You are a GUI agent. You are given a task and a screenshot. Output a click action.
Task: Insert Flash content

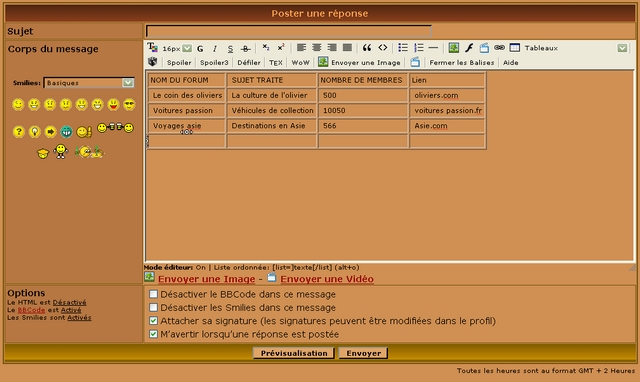pos(469,48)
